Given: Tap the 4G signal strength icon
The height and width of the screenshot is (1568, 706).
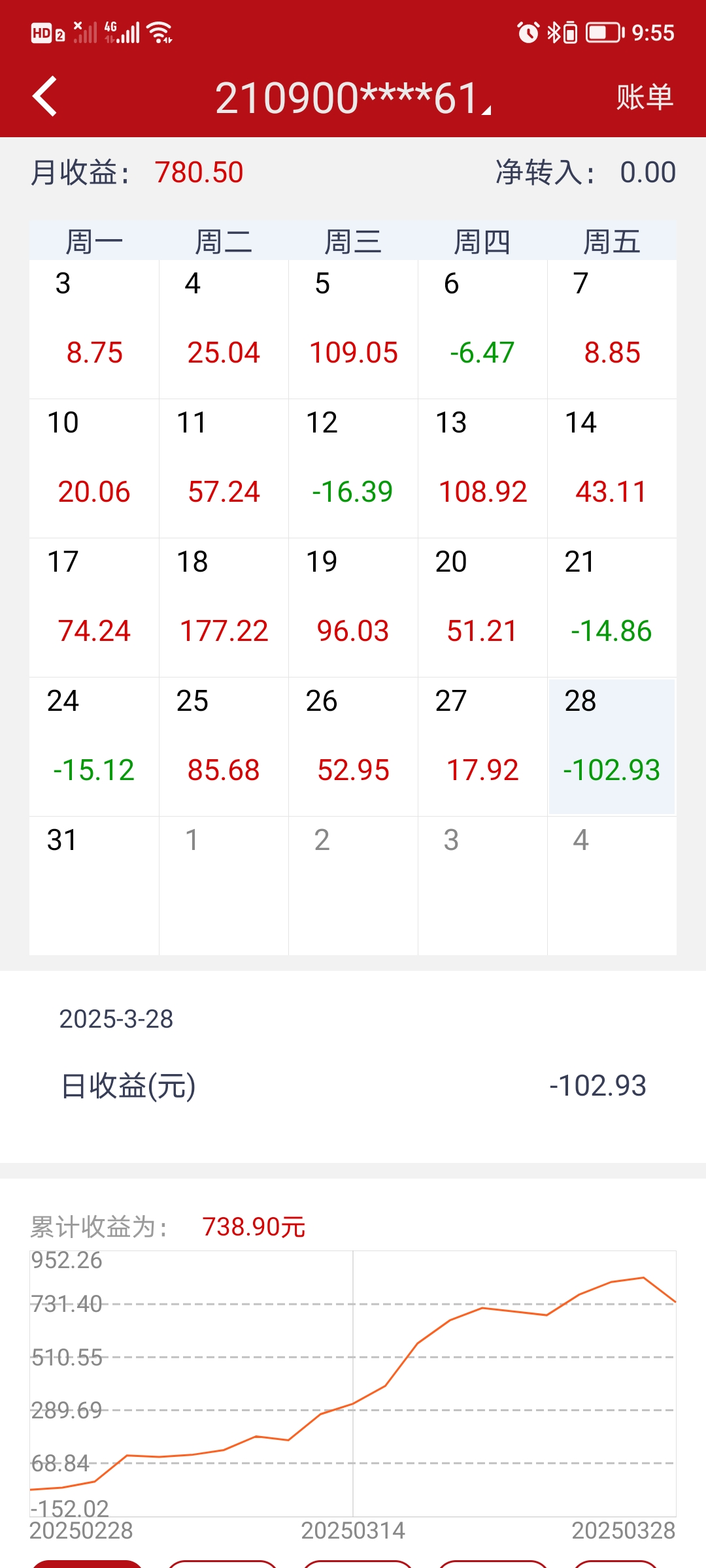Looking at the screenshot, I should tap(122, 32).
